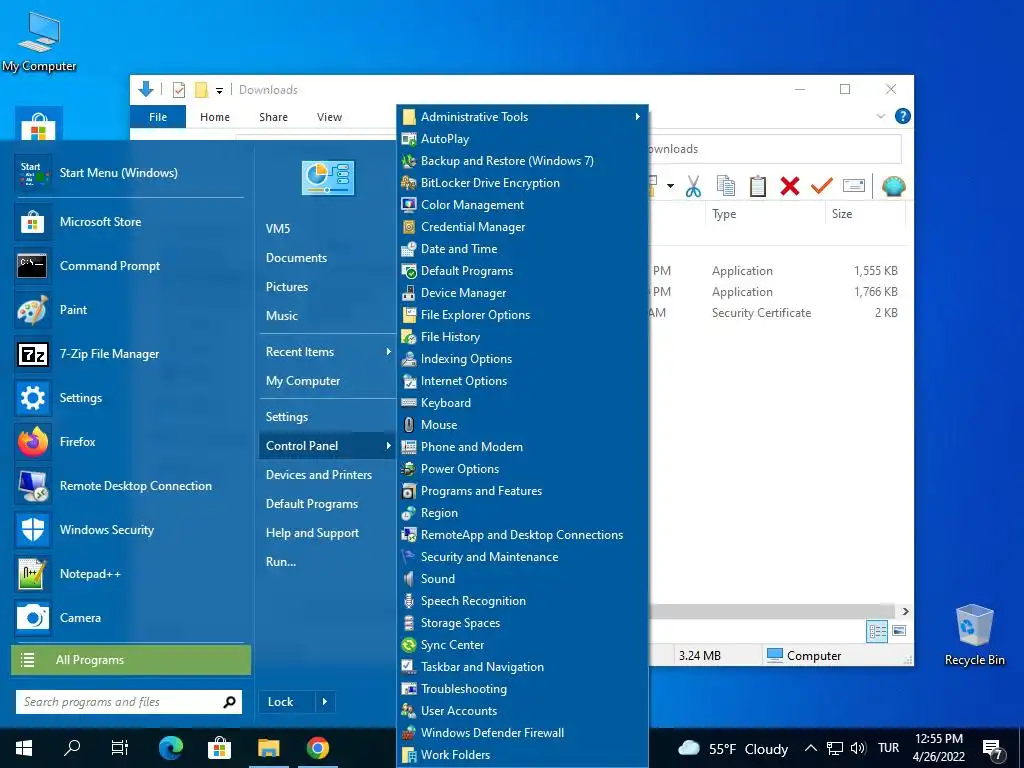Open Windows Security from Start menu
This screenshot has height=768, width=1024.
[x=129, y=530]
